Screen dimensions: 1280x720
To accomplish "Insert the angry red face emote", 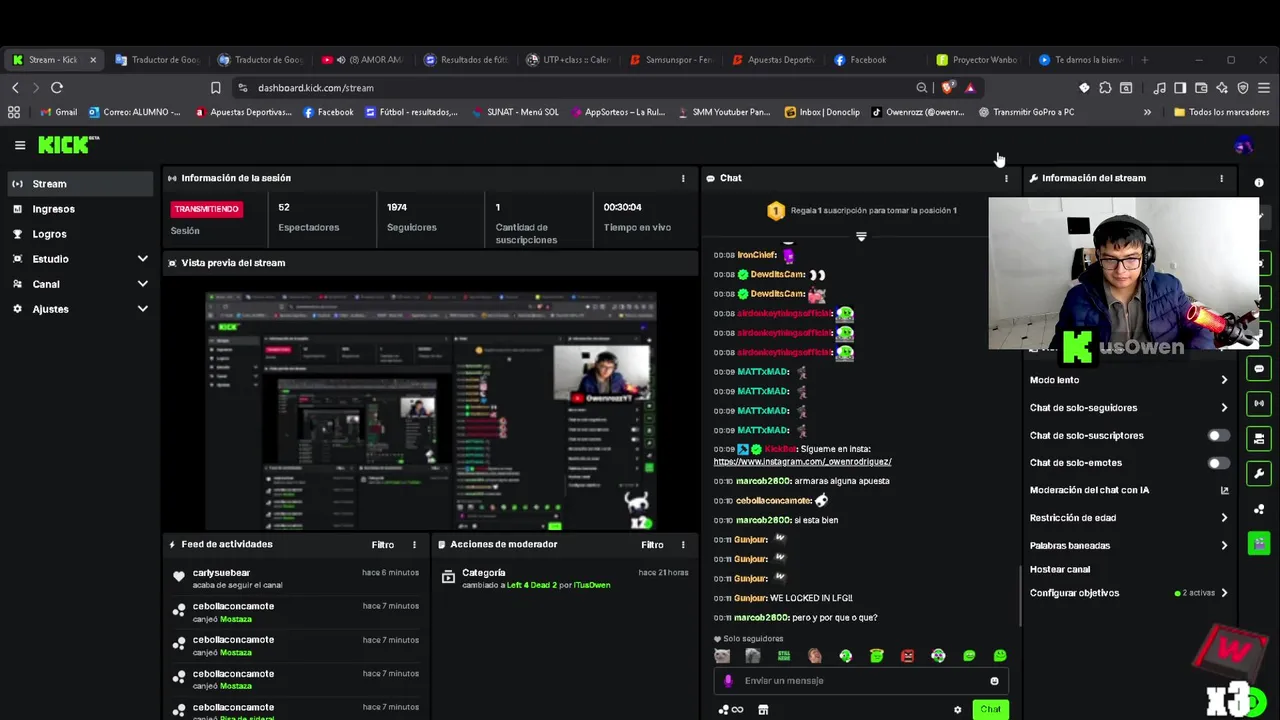I will click(907, 656).
